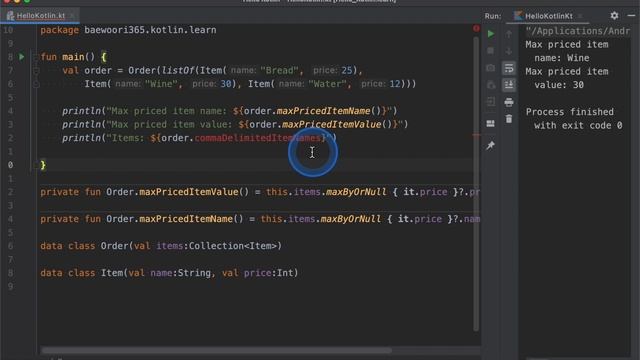Click data class Order declaration
The height and width of the screenshot is (360, 640).
point(161,246)
